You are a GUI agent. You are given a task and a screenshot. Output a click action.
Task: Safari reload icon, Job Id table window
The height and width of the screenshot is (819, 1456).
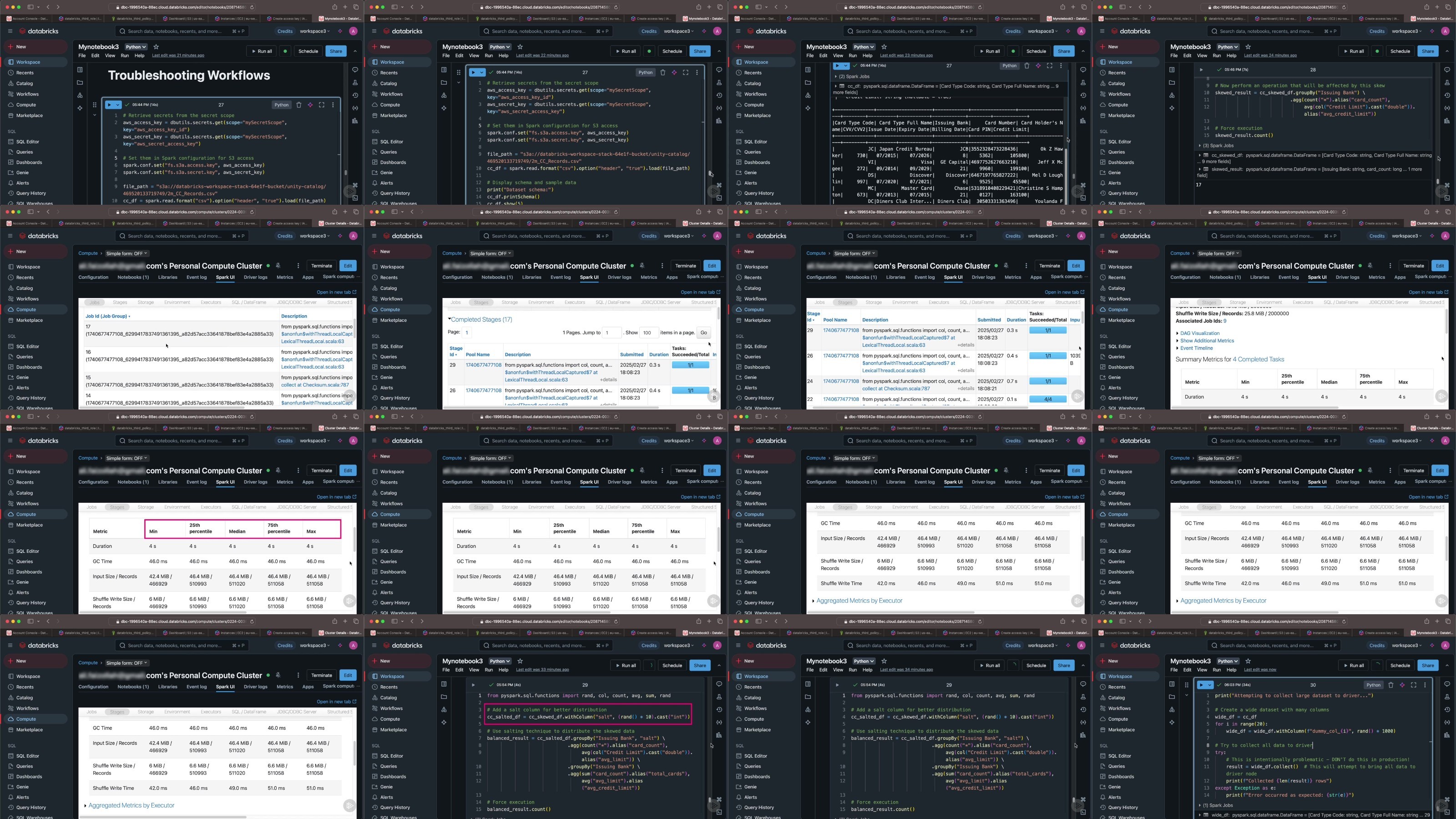[252, 212]
